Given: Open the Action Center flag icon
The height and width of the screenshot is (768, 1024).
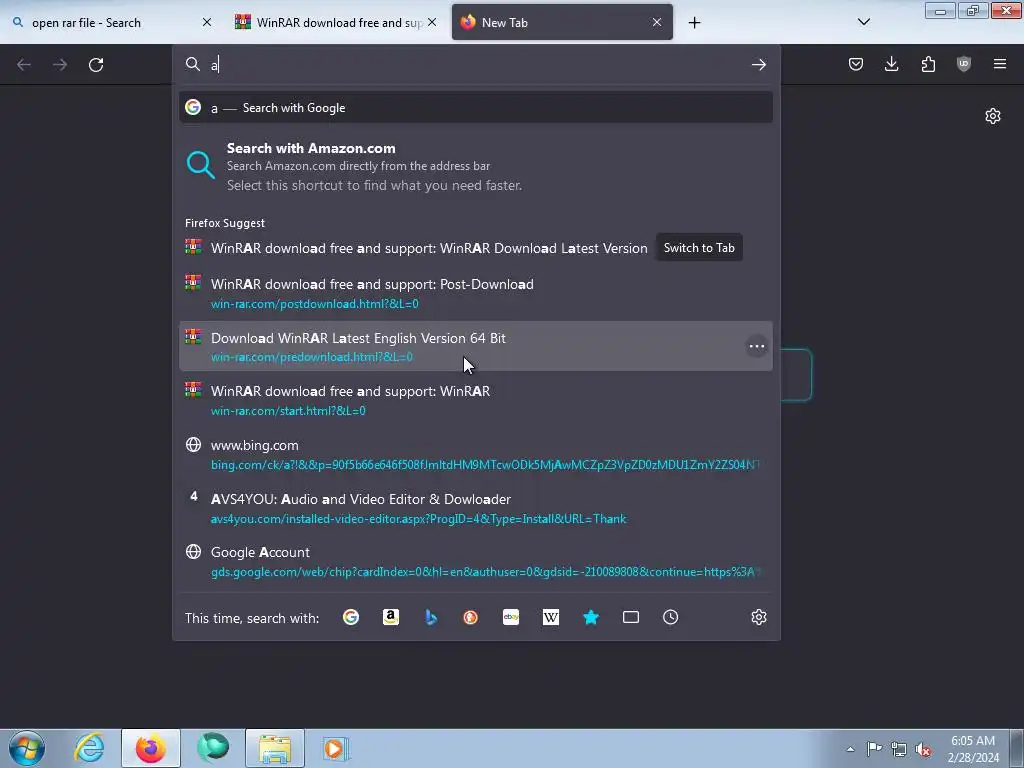Looking at the screenshot, I should pos(874,749).
